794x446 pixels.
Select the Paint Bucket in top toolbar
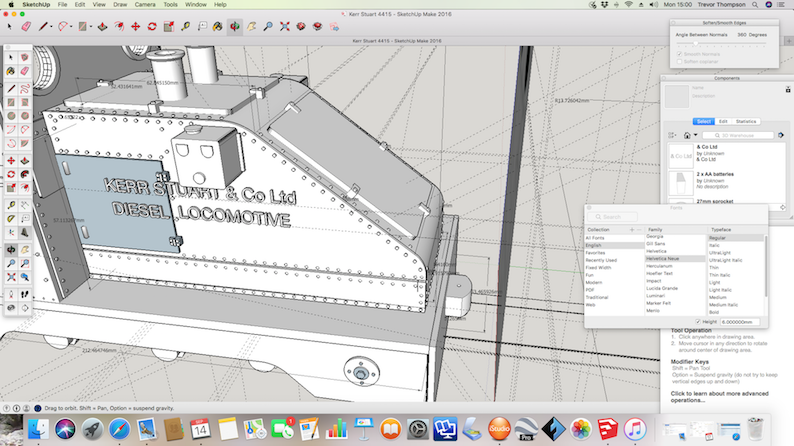218,26
